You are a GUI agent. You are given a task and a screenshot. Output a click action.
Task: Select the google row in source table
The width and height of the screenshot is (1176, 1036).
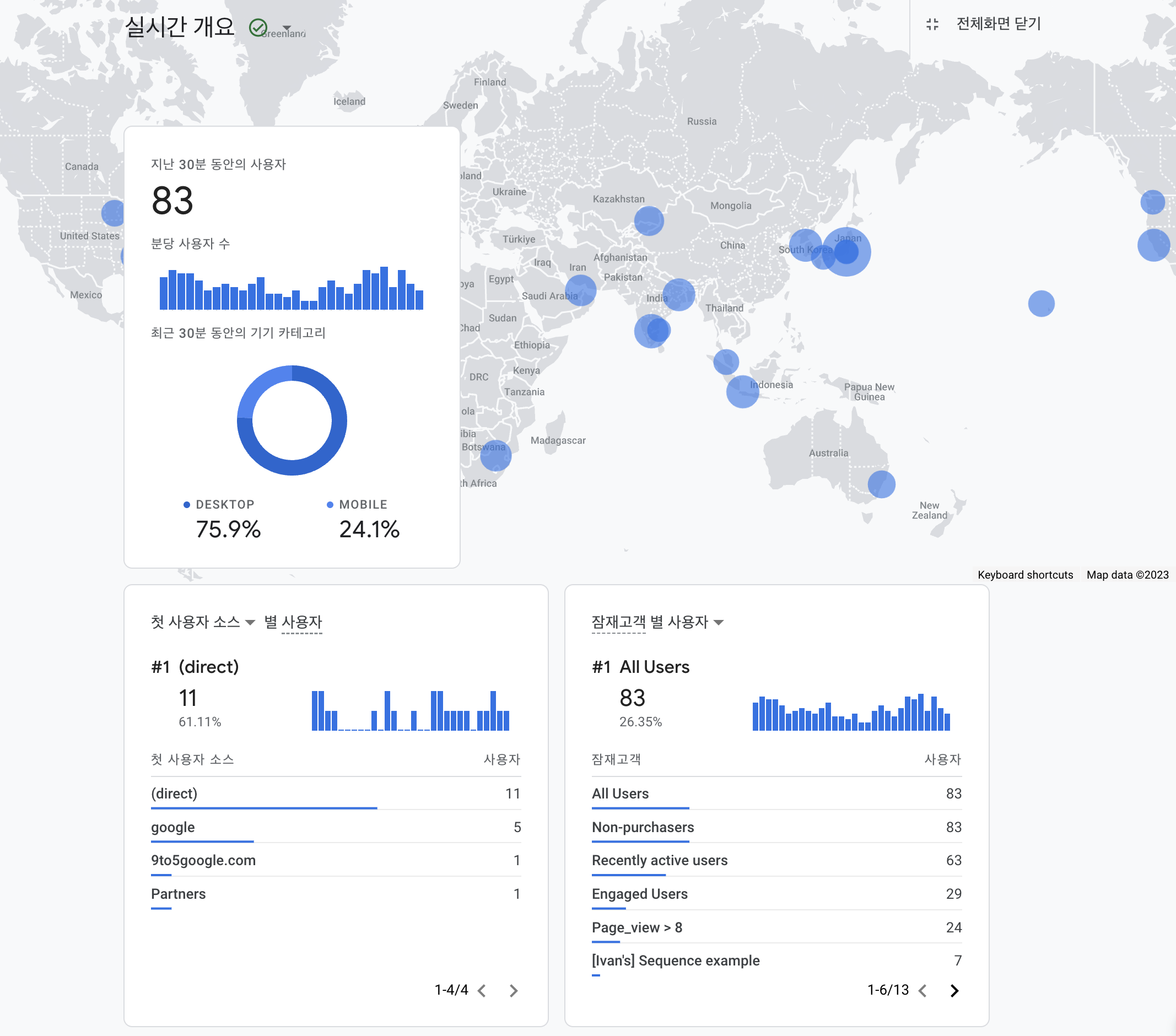tap(172, 827)
